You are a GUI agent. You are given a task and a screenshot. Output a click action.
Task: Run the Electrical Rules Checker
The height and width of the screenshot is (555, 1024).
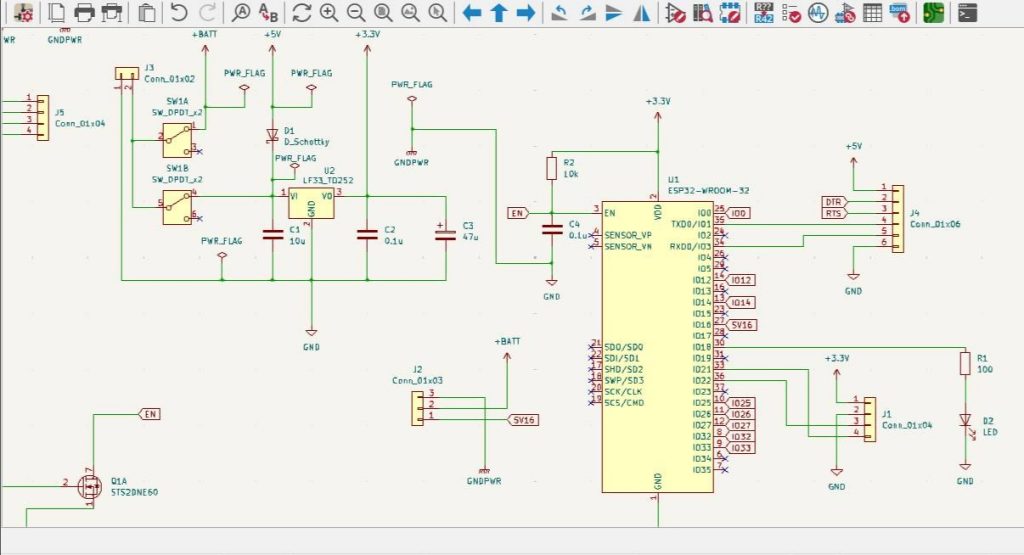point(791,13)
